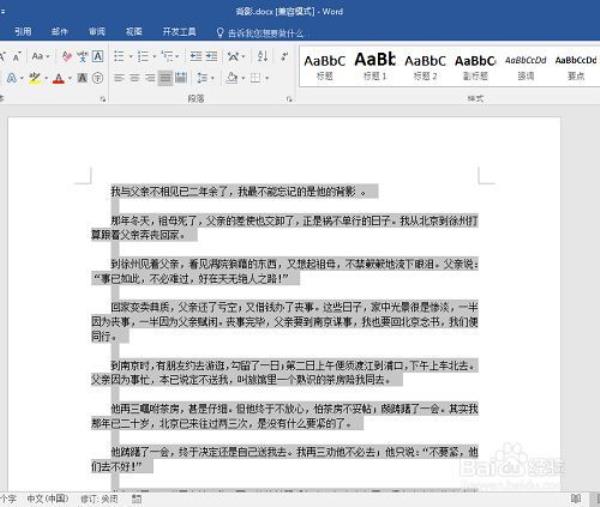The height and width of the screenshot is (507, 600).
Task: Click language indicator 中文(中国) in status bar
Action: tap(47, 499)
